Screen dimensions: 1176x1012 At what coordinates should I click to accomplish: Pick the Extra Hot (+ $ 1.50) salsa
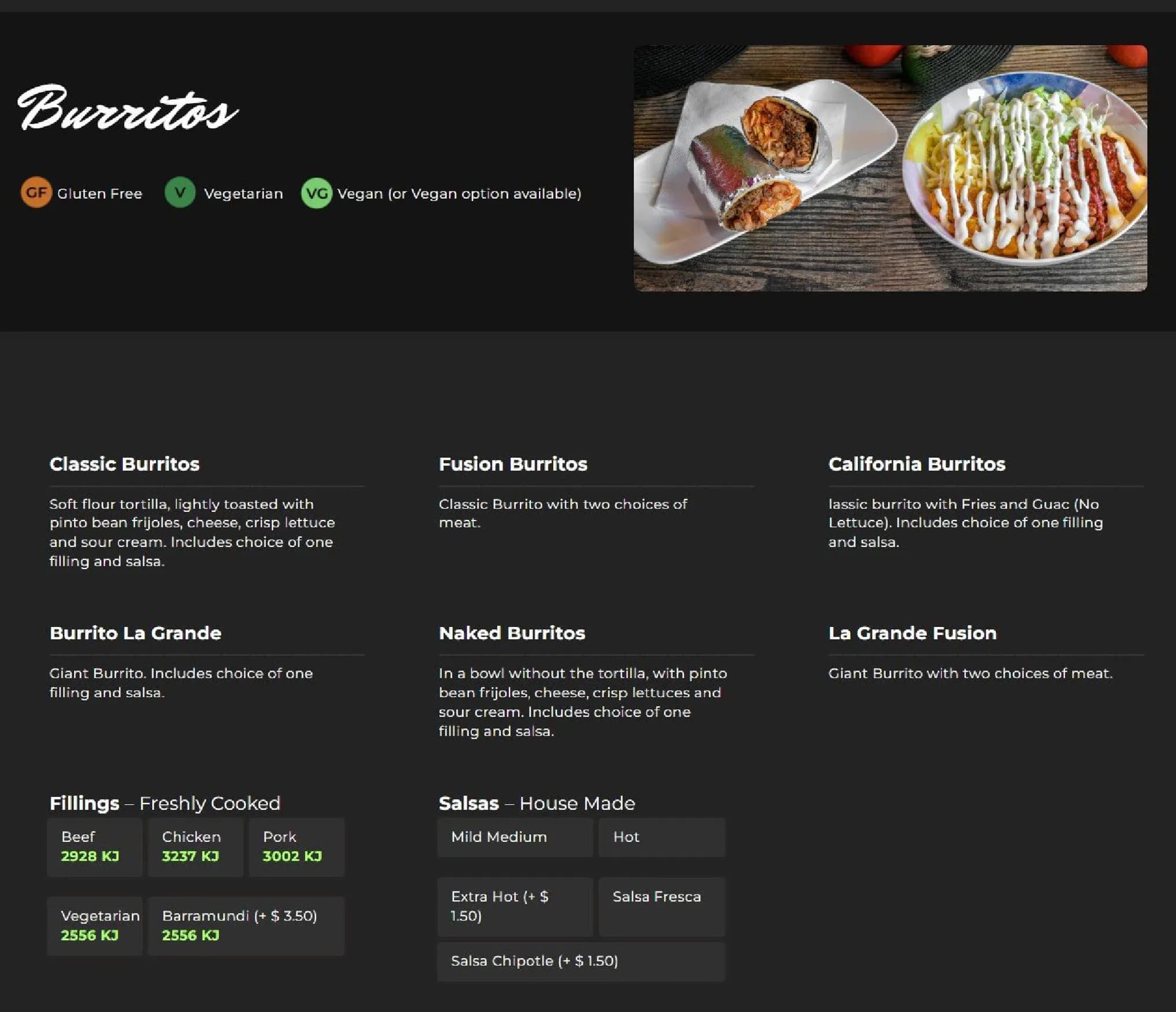(515, 907)
